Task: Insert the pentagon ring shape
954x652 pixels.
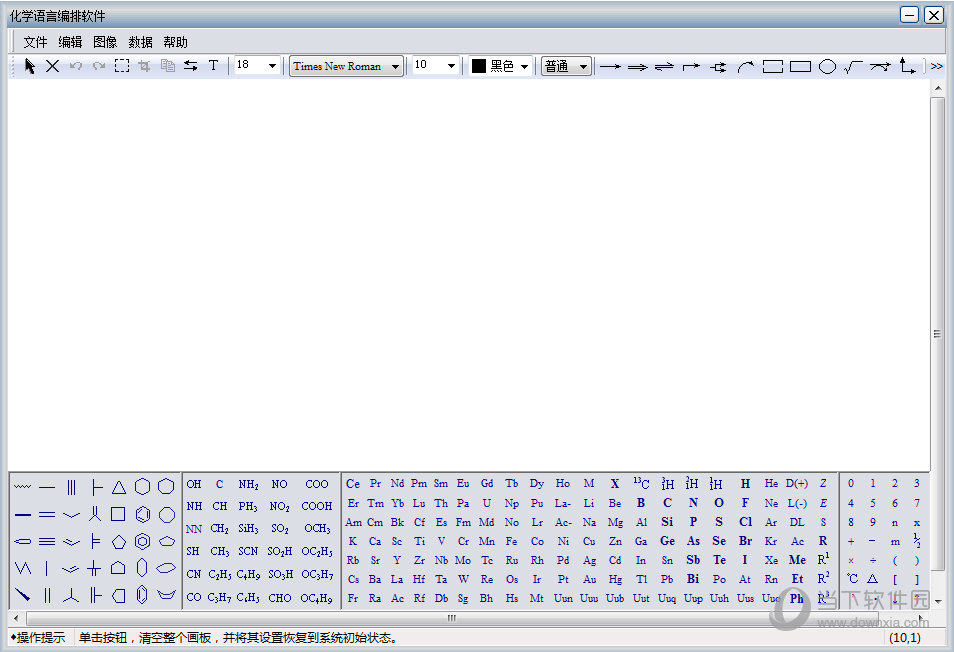Action: coord(119,541)
